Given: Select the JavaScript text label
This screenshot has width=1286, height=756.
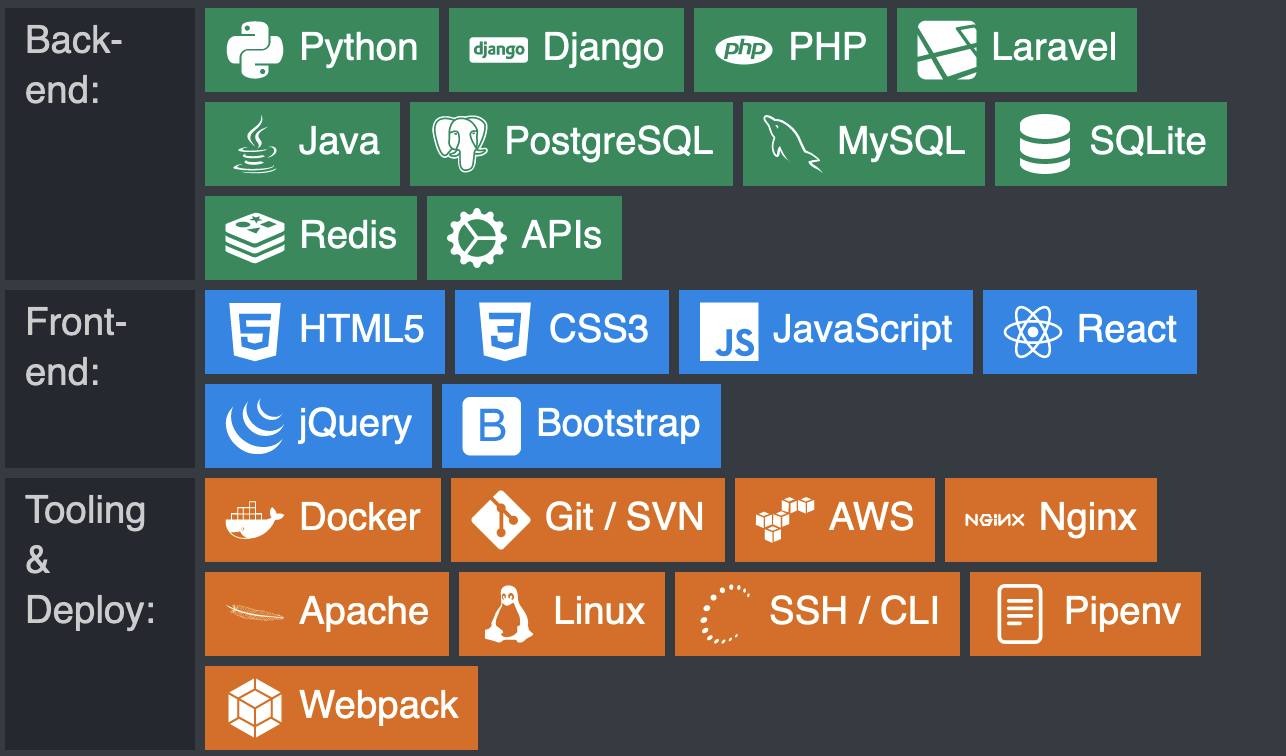Looking at the screenshot, I should (863, 330).
